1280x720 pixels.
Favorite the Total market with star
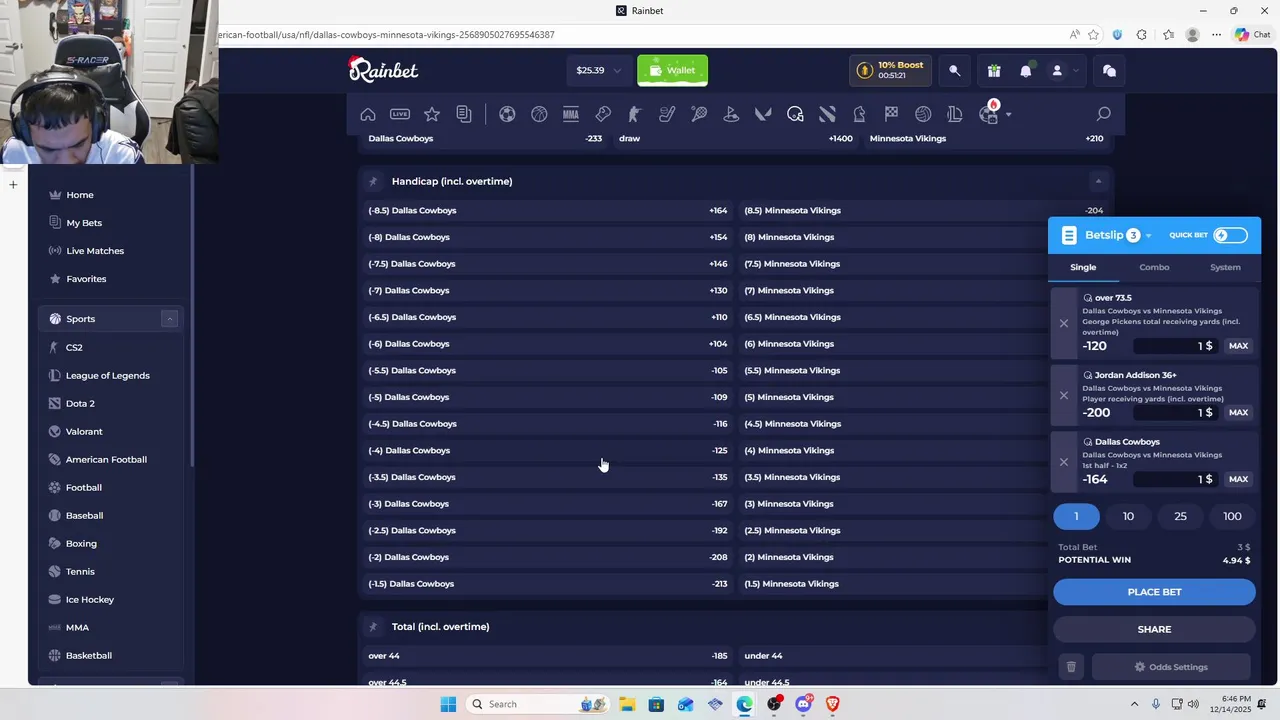[373, 627]
